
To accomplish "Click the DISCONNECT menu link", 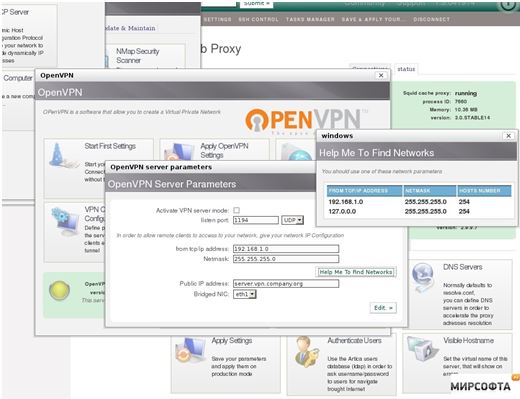I will (431, 20).
